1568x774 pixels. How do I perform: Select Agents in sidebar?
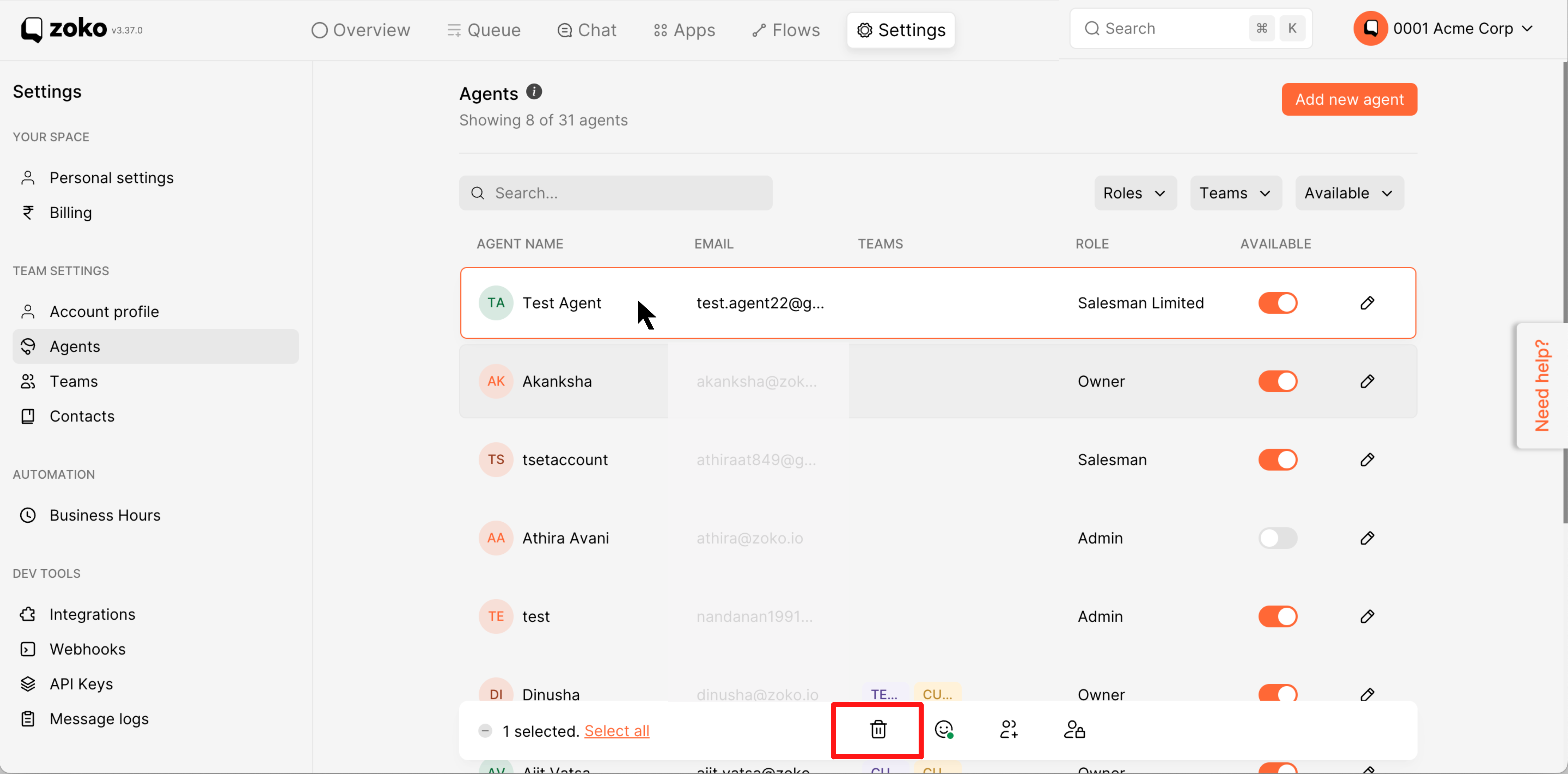click(155, 347)
